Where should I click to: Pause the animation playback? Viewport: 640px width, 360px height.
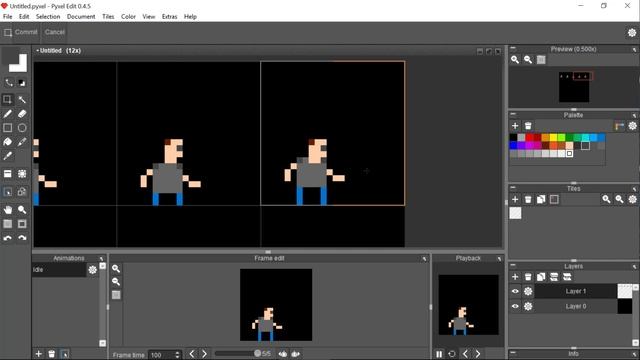[x=439, y=354]
